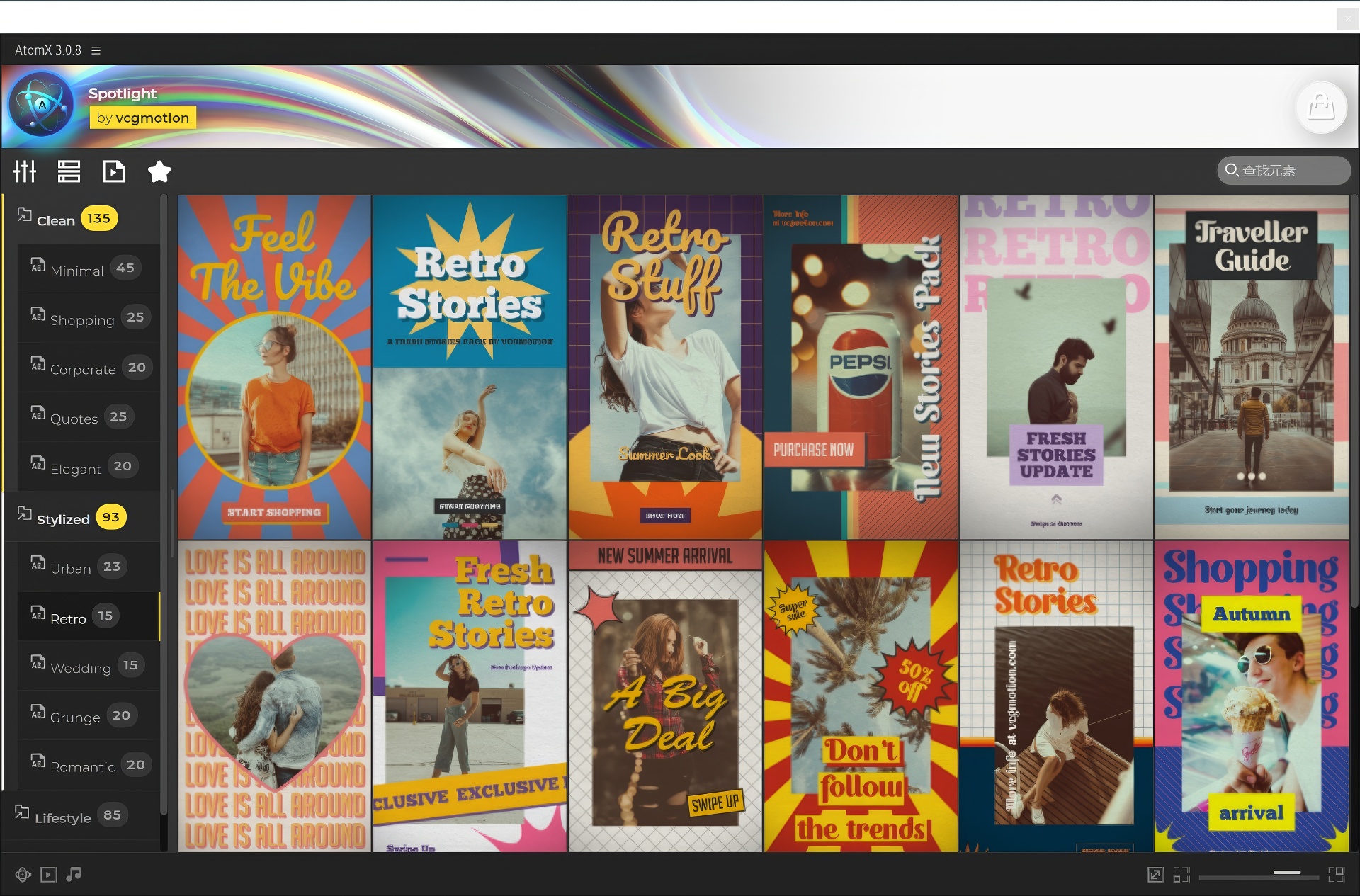Click the 93 count badge on Stylized
This screenshot has height=896, width=1360.
tap(110, 517)
